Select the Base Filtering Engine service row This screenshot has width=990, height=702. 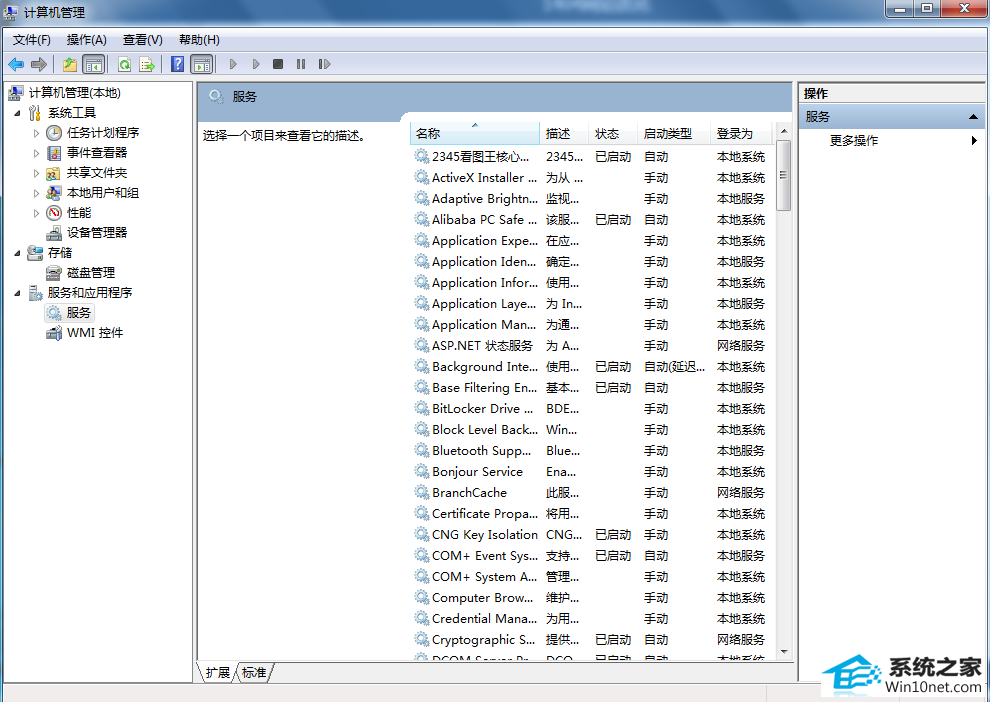[x=592, y=388]
